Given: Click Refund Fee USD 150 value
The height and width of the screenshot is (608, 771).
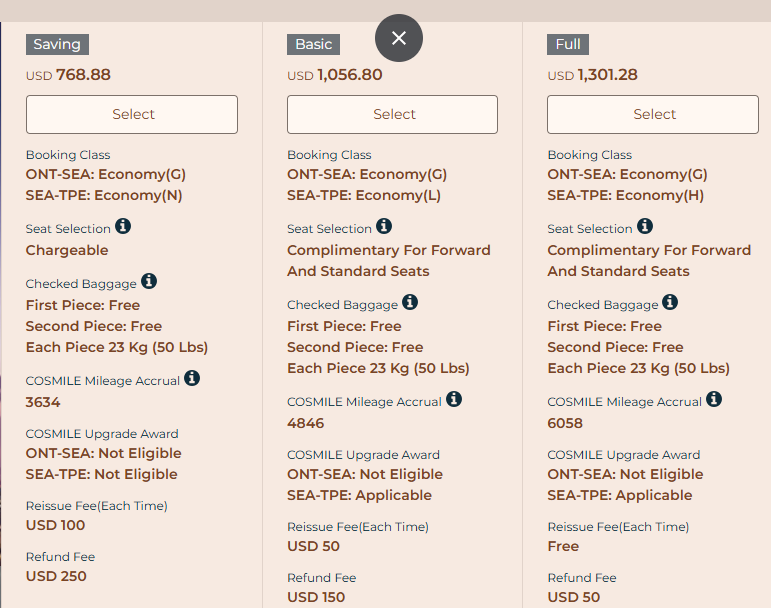Looking at the screenshot, I should coord(316,597).
